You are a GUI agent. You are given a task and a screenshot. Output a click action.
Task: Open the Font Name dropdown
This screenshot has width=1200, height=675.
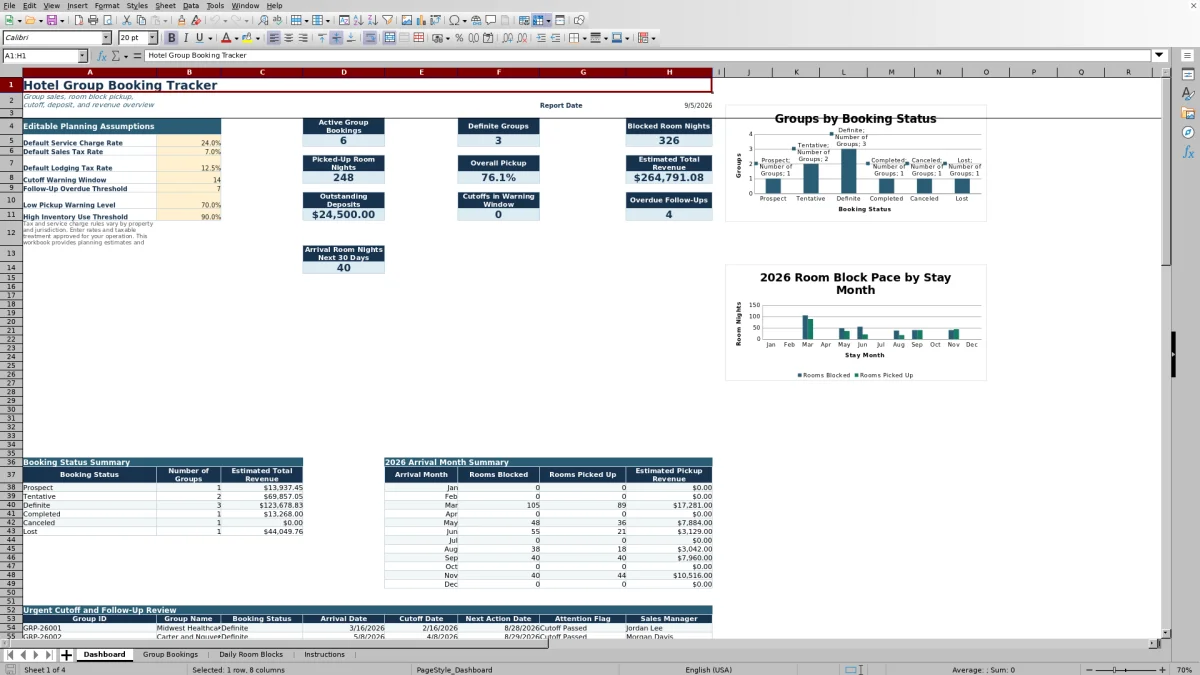pyautogui.click(x=106, y=38)
